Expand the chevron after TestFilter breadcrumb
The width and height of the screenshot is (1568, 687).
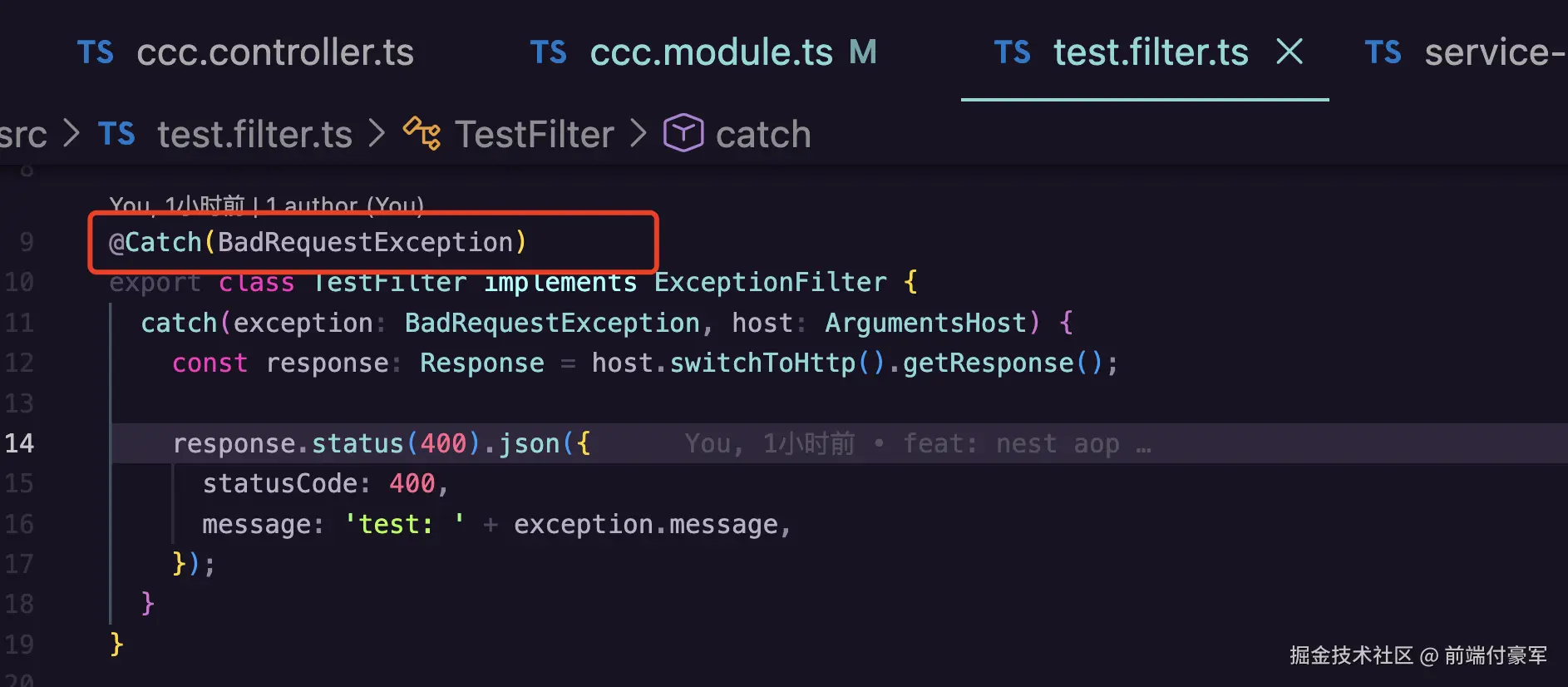639,133
